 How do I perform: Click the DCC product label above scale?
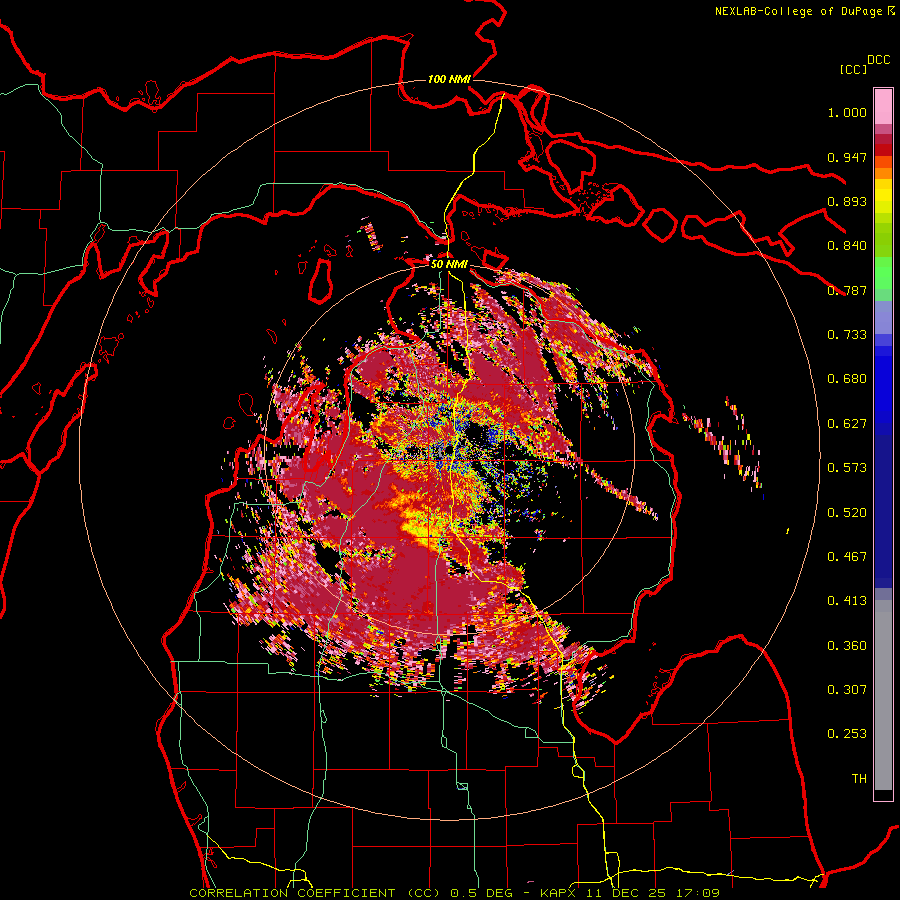878,60
